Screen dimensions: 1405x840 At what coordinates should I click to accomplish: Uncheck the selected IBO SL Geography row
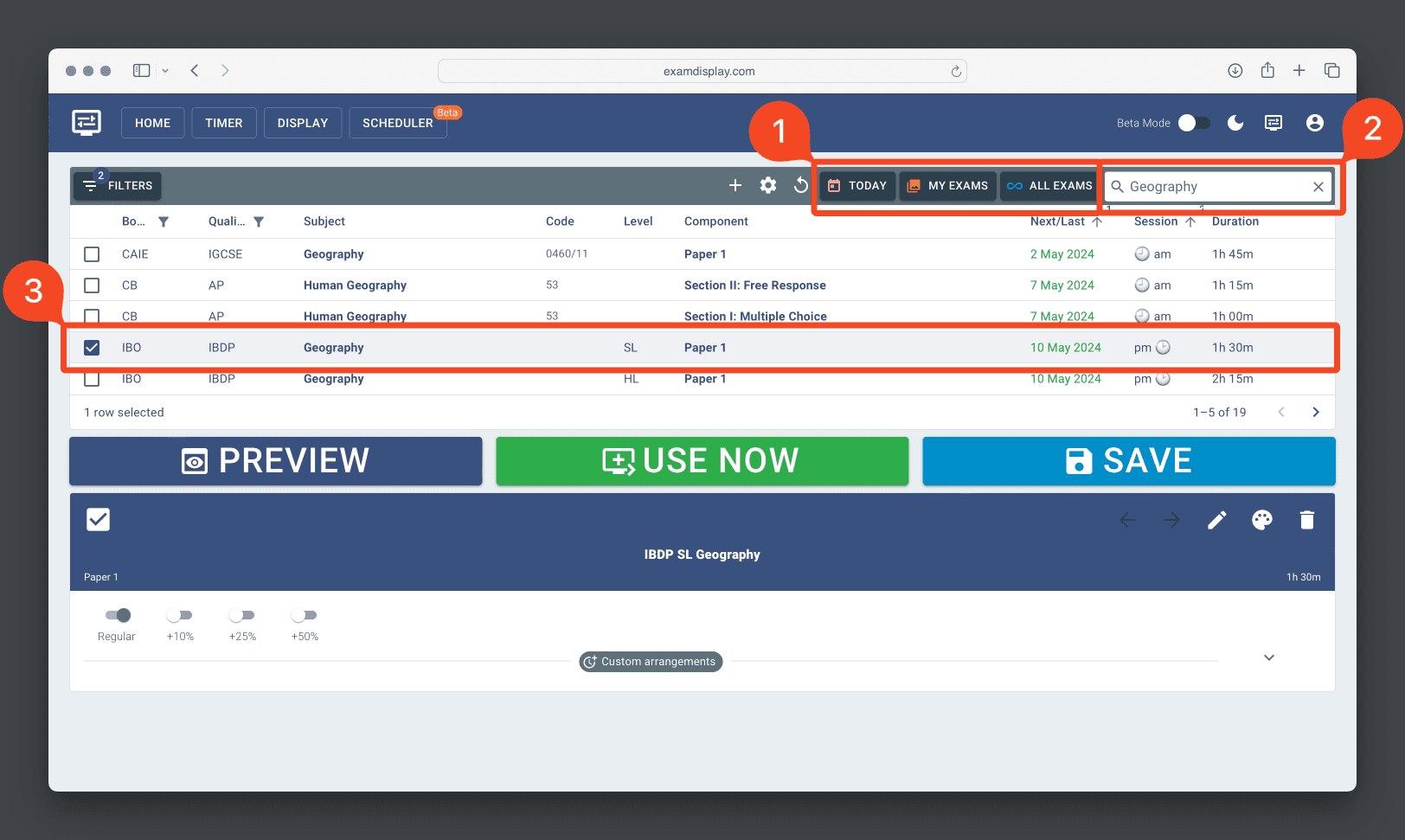[x=92, y=347]
